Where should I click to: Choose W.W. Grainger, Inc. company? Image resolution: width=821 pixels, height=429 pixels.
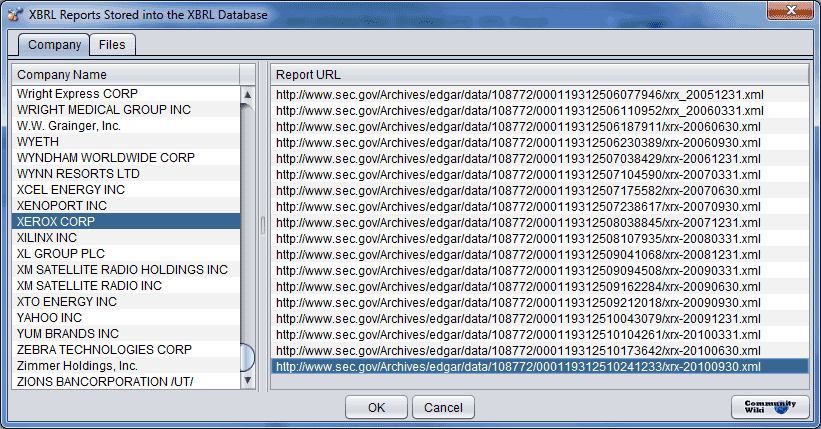(126, 126)
